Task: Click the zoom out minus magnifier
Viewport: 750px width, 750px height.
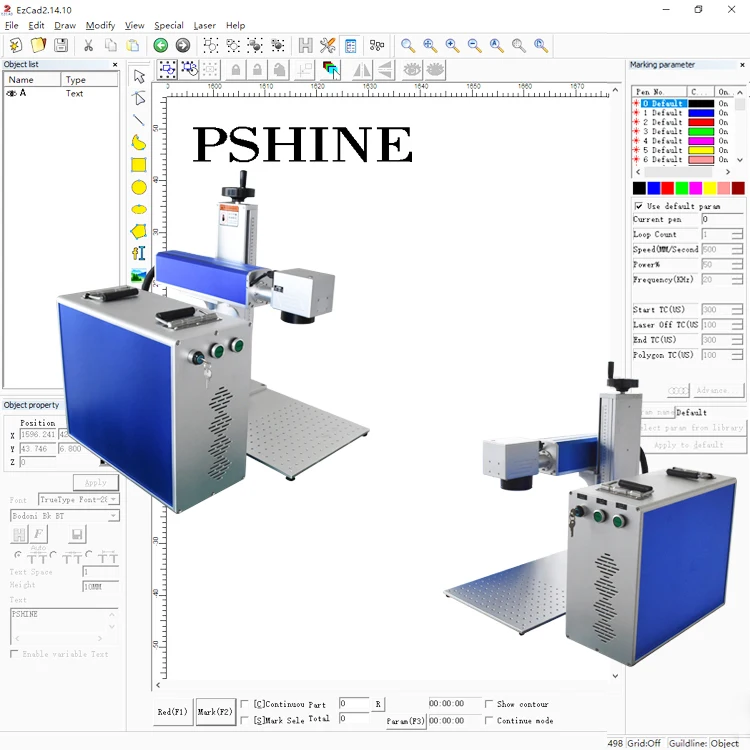Action: click(x=474, y=45)
